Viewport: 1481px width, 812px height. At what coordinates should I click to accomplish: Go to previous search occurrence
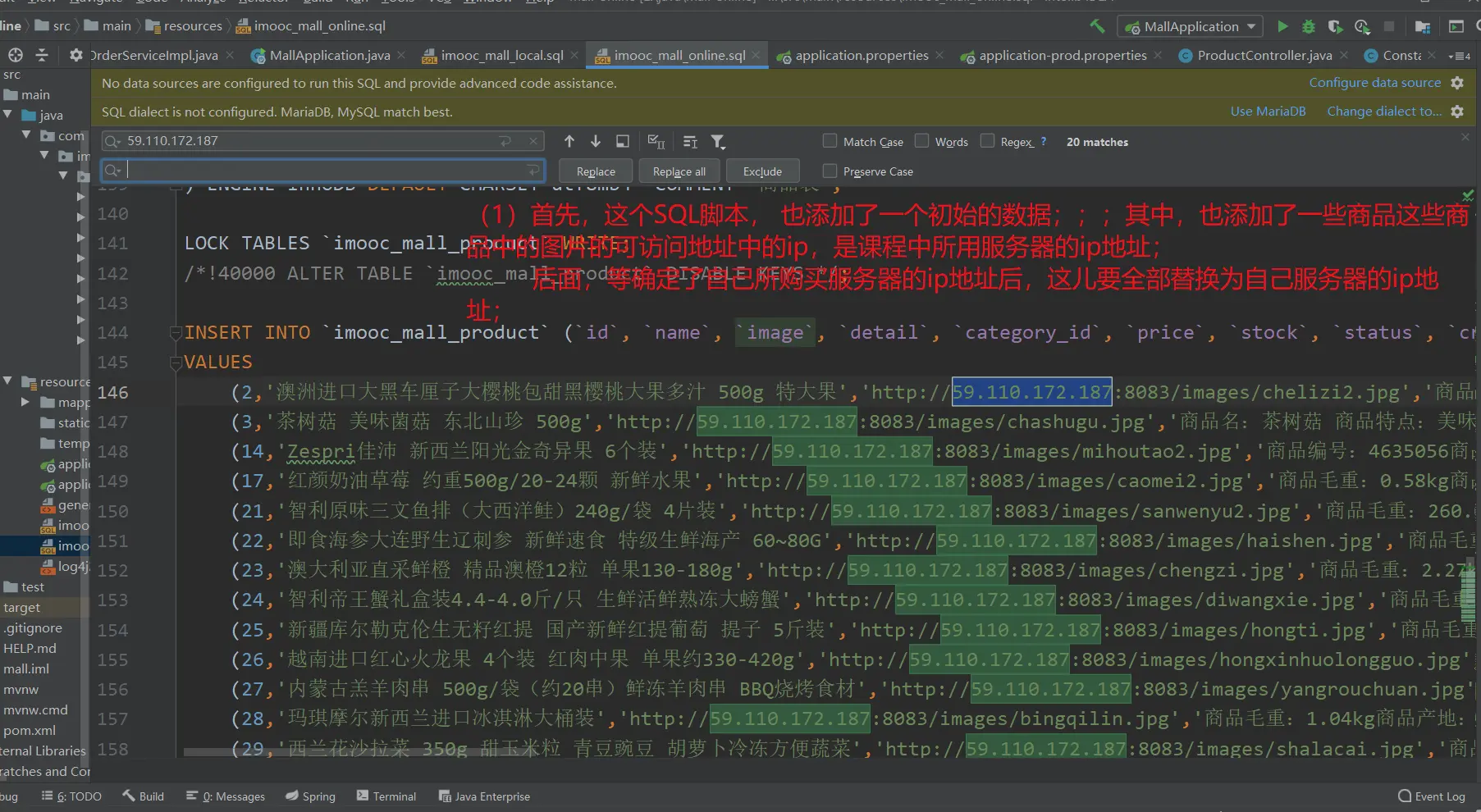[569, 142]
